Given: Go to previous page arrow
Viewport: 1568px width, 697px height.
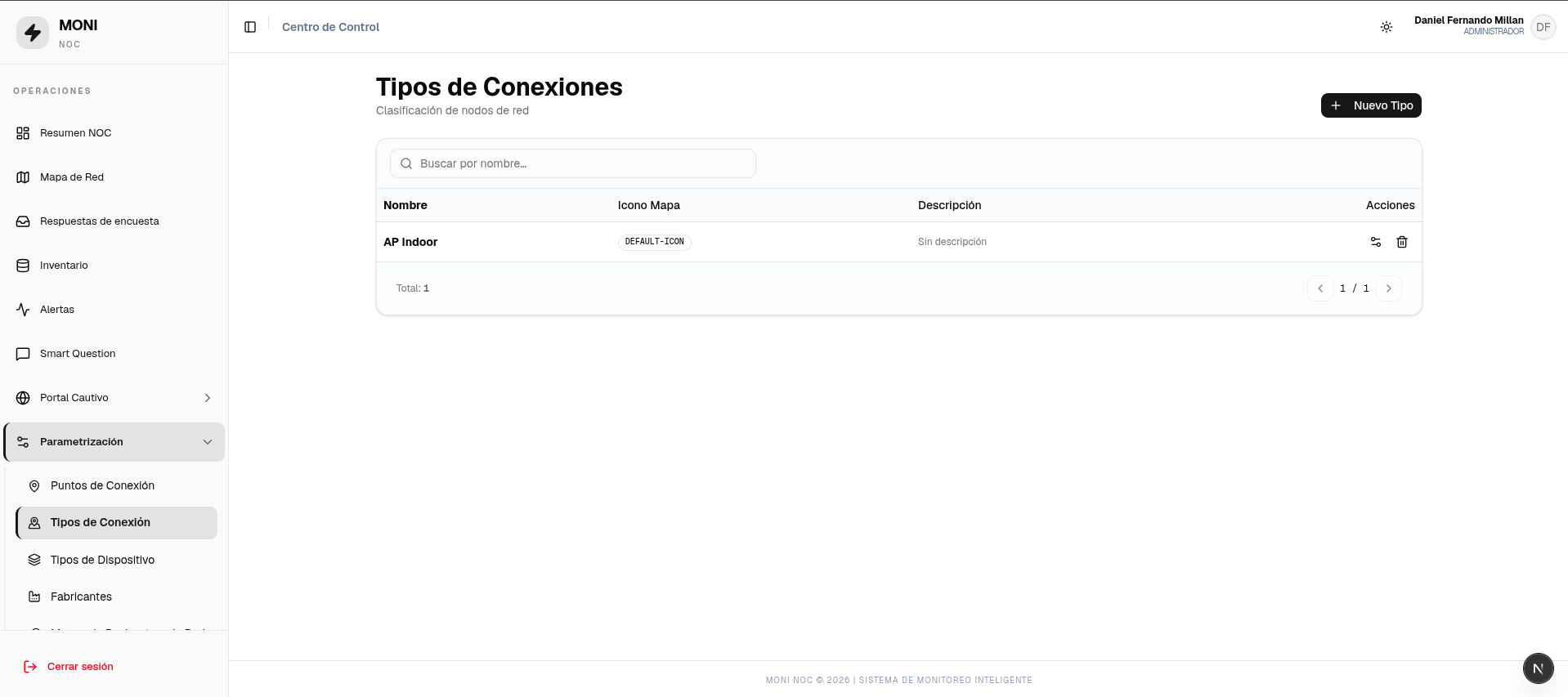Looking at the screenshot, I should coord(1320,288).
